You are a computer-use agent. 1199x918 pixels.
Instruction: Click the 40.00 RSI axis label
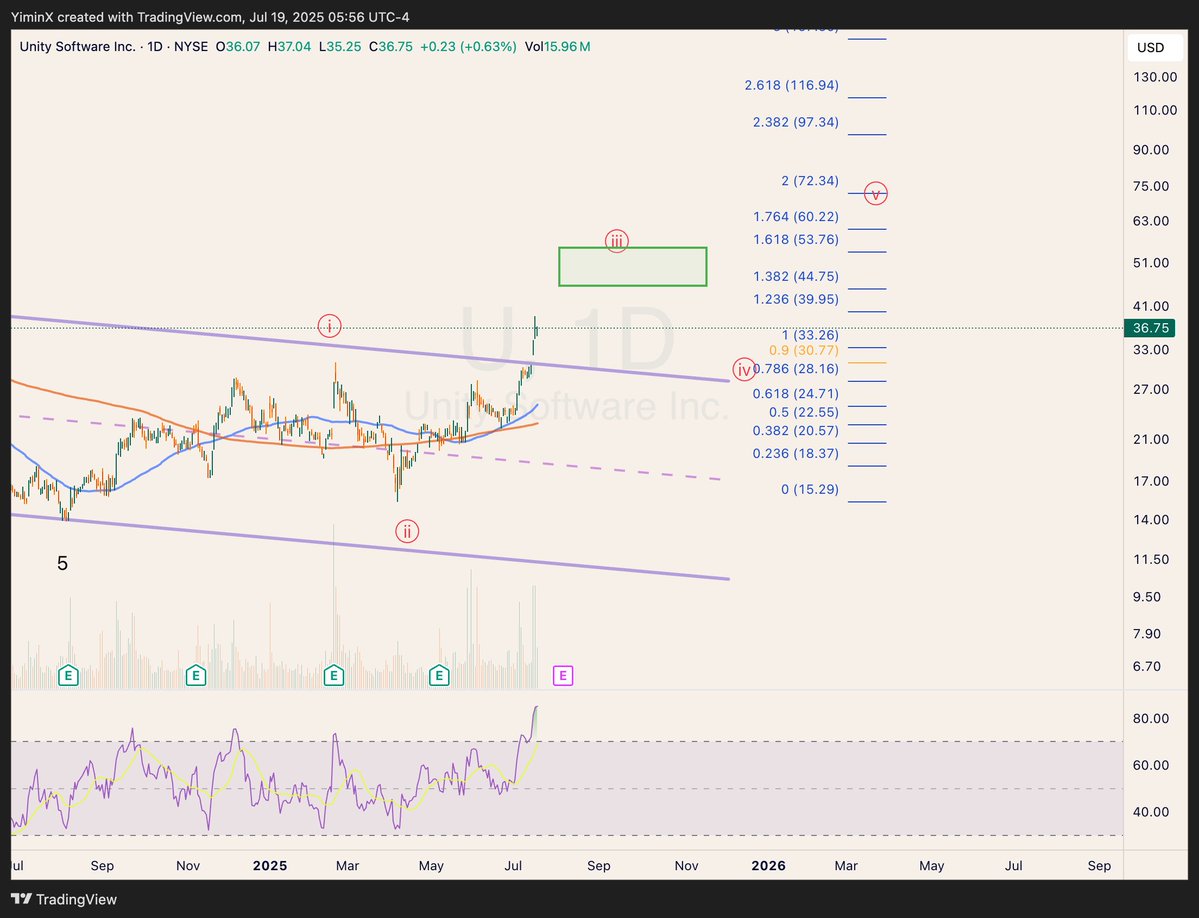[1151, 812]
